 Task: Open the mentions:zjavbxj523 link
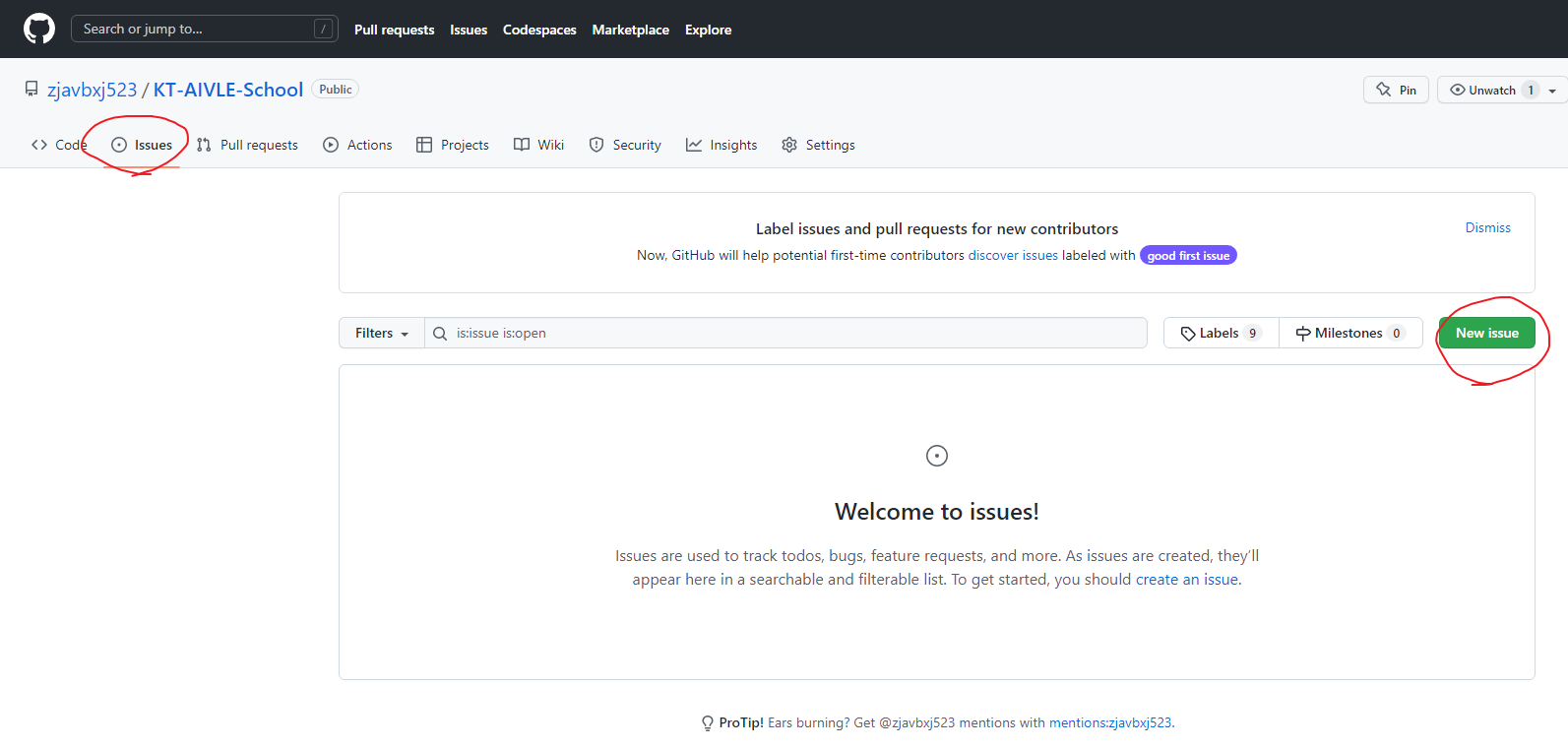coord(1110,722)
